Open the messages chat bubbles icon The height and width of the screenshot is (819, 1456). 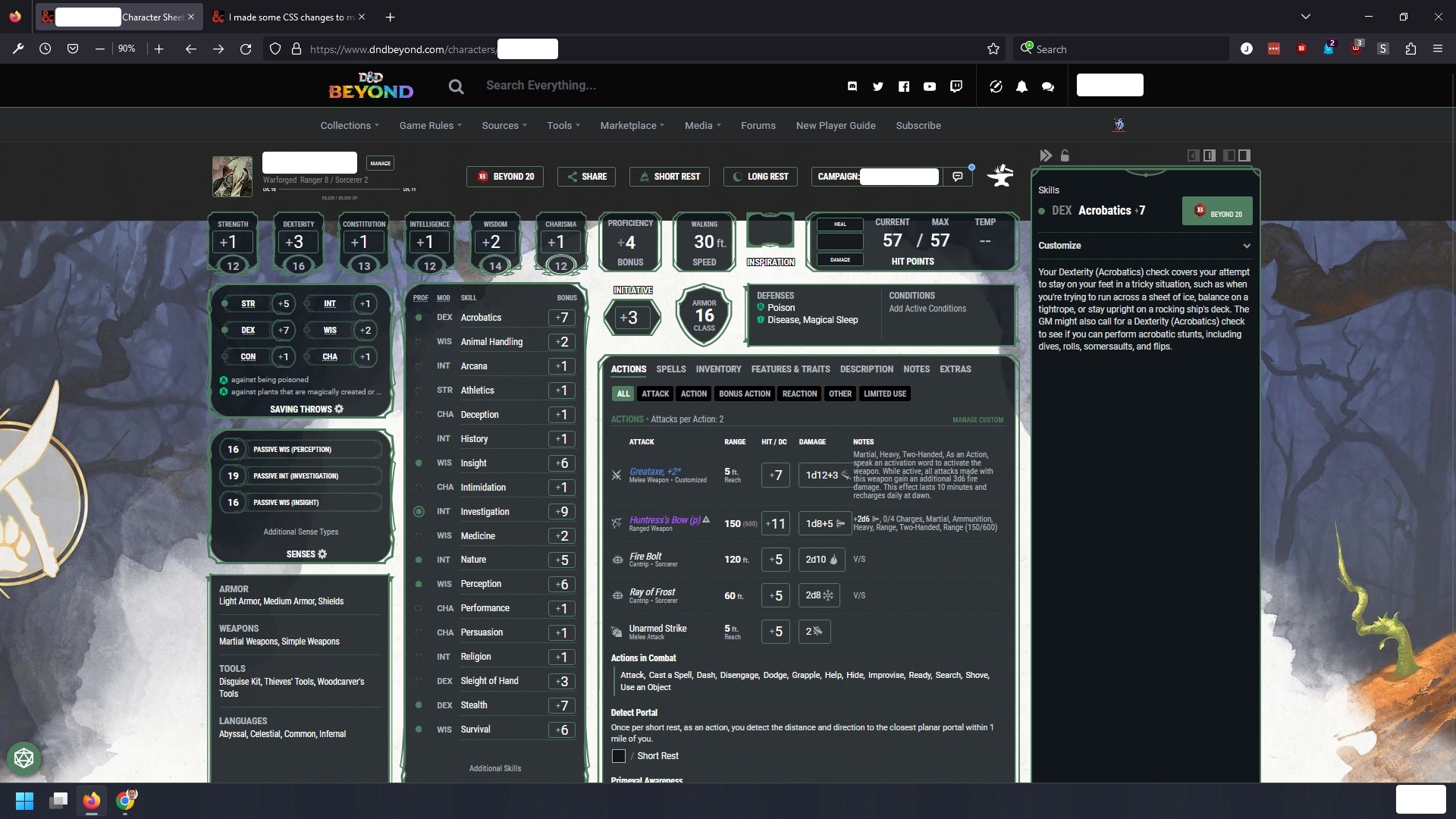click(x=1048, y=86)
